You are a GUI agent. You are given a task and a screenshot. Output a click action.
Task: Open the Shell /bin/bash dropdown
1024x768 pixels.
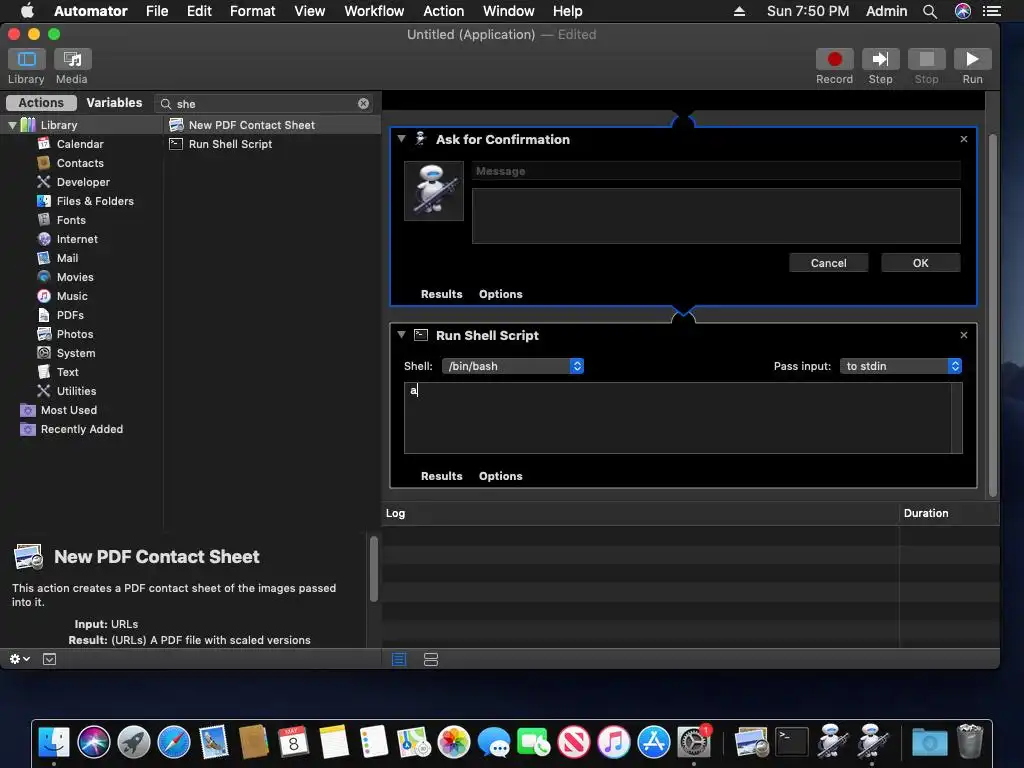[513, 366]
